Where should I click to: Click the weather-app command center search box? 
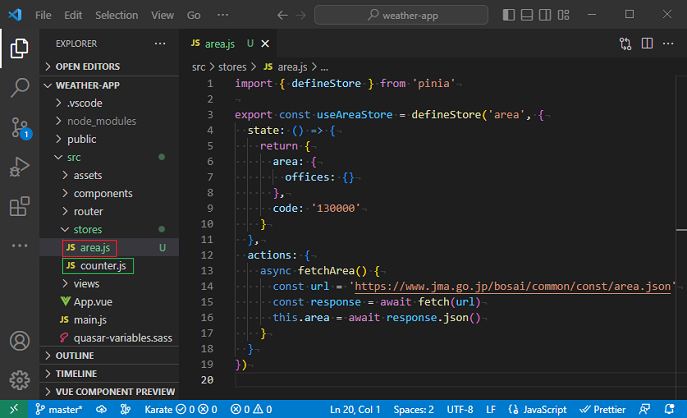point(401,15)
